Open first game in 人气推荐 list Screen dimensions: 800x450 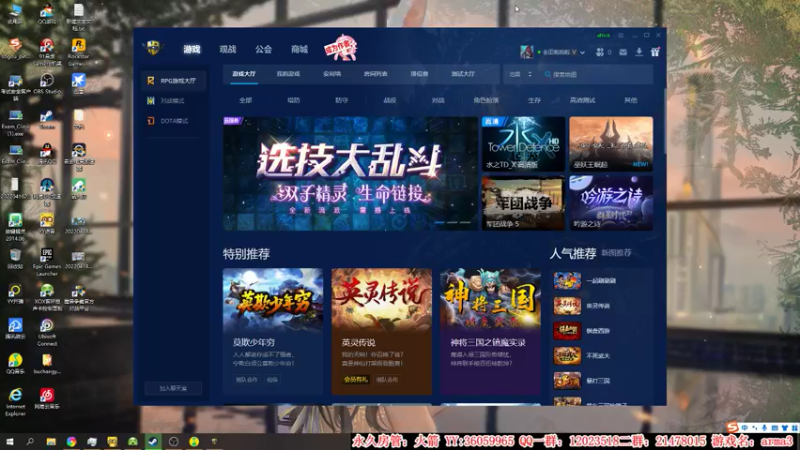602,281
